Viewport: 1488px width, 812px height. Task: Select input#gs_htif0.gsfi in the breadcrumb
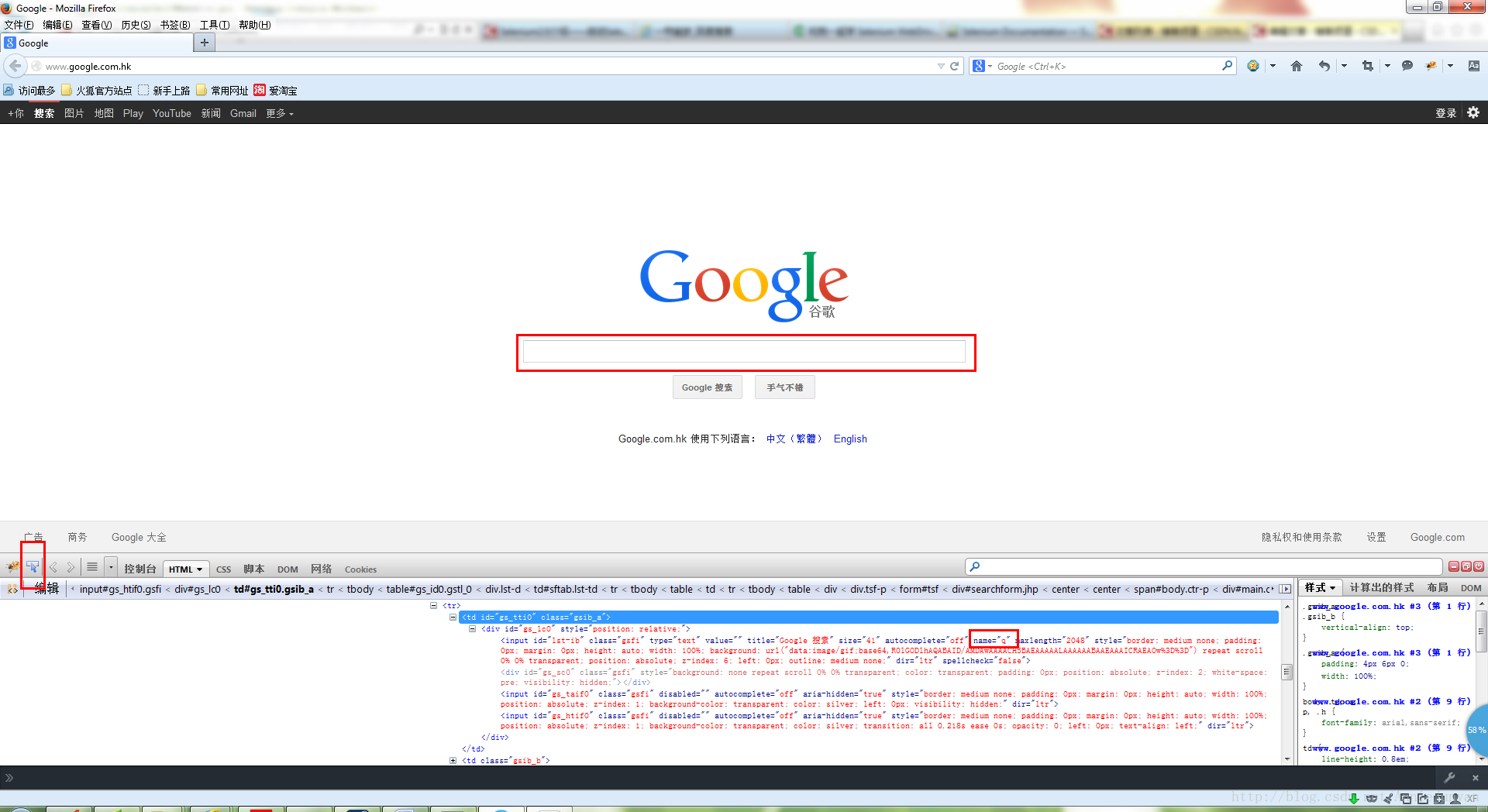pos(120,589)
